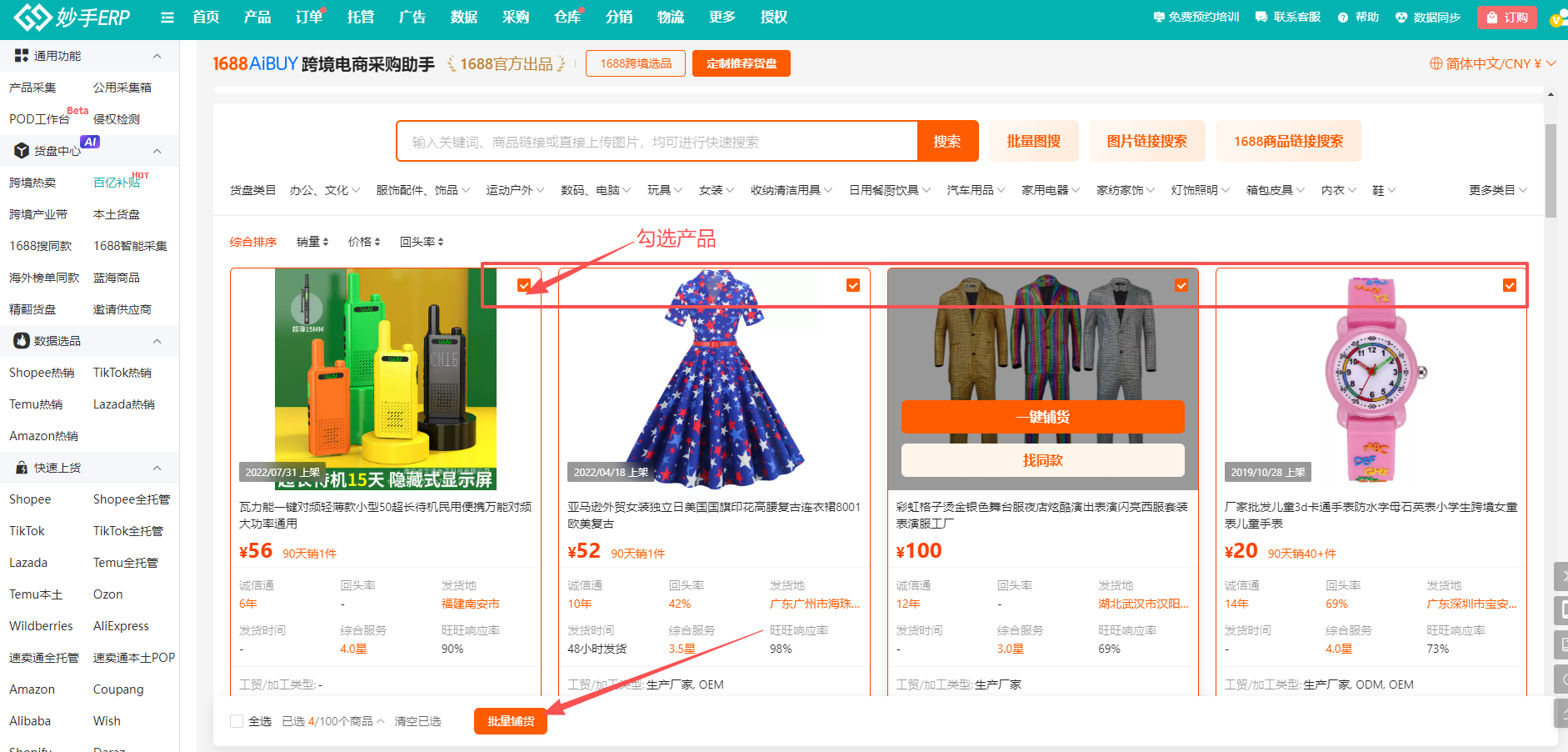Viewport: 1568px width, 752px height.
Task: Click the 妙手ERP logo
Action: tap(71, 17)
